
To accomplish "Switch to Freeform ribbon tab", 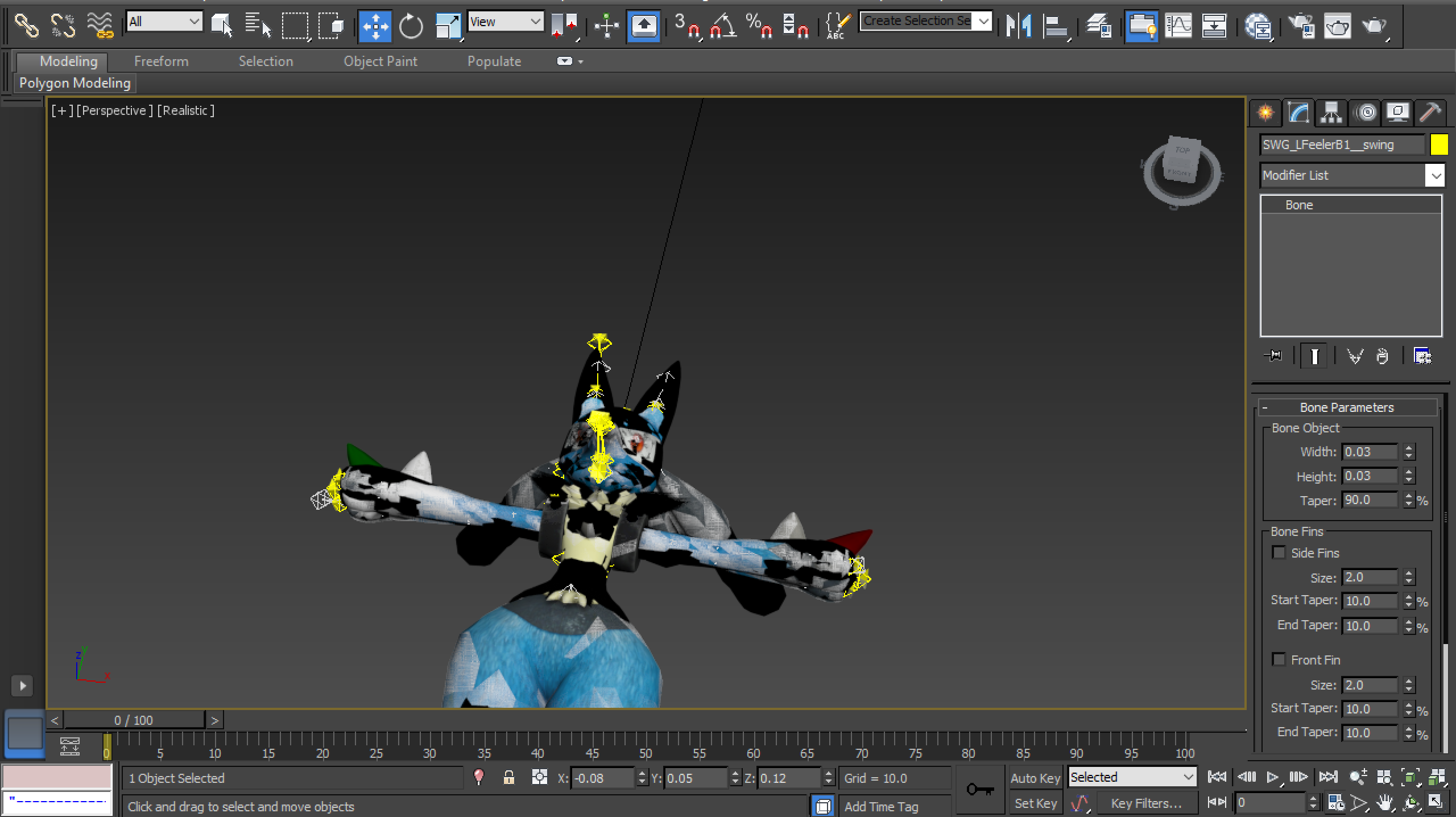I will coord(161,61).
